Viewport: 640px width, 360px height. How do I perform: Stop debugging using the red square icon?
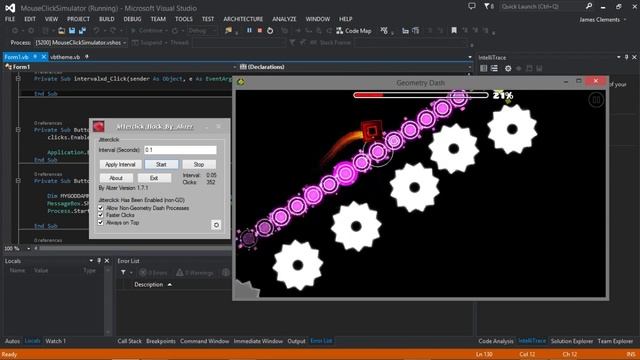pos(260,31)
